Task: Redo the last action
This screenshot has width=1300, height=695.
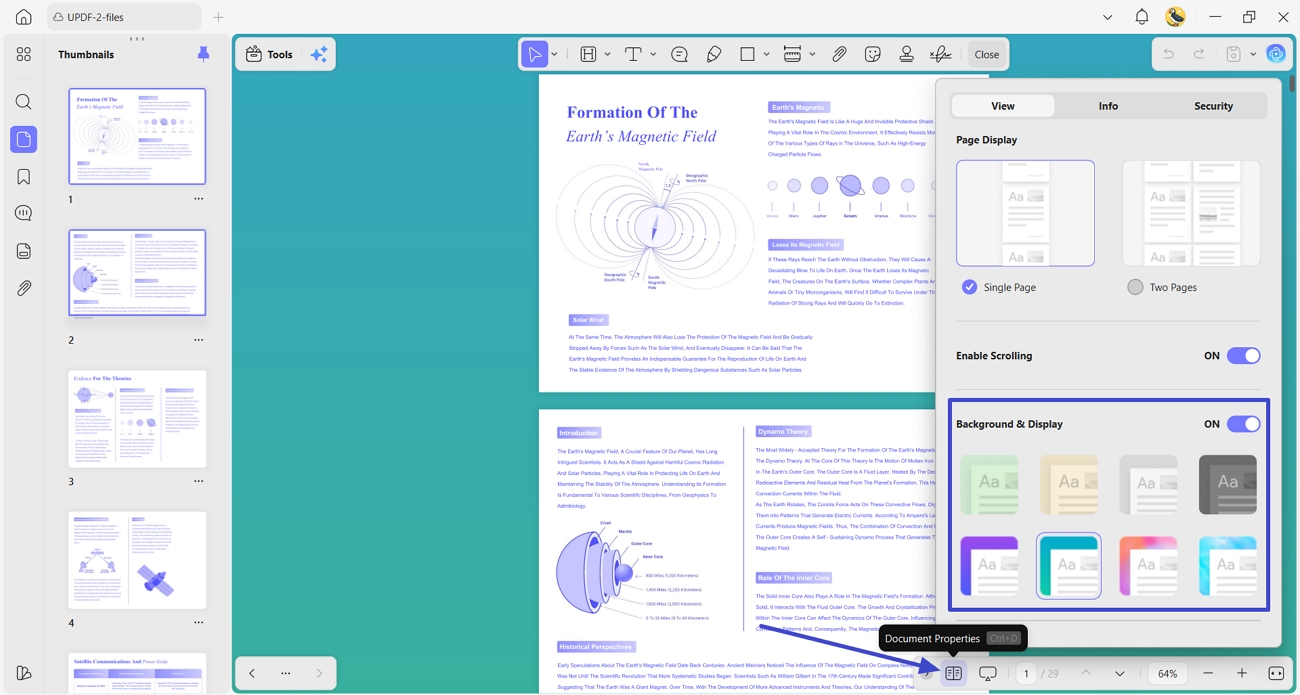Action: (x=1199, y=54)
